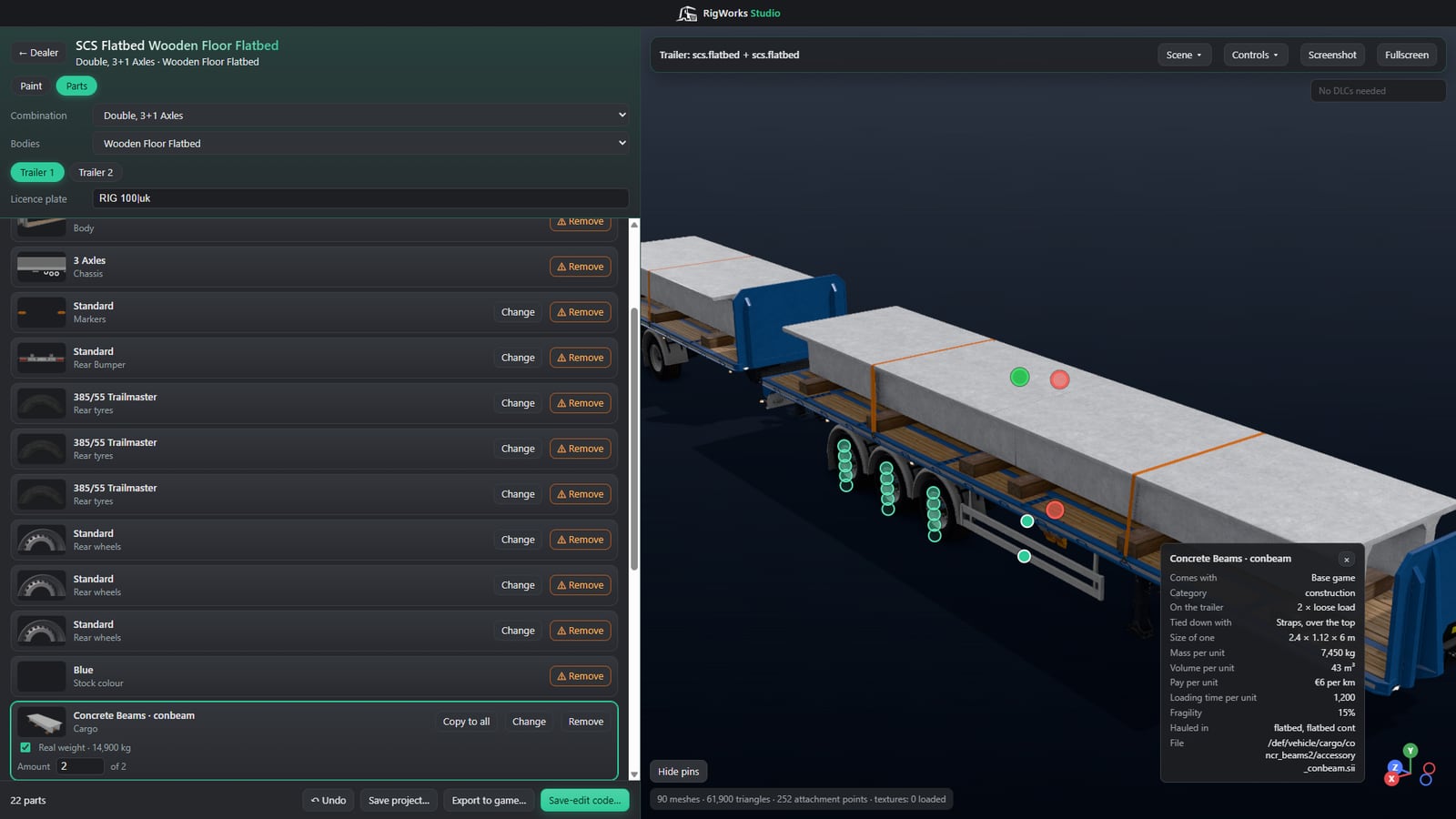This screenshot has height=819, width=1456.
Task: Click Export to game button
Action: 489,800
